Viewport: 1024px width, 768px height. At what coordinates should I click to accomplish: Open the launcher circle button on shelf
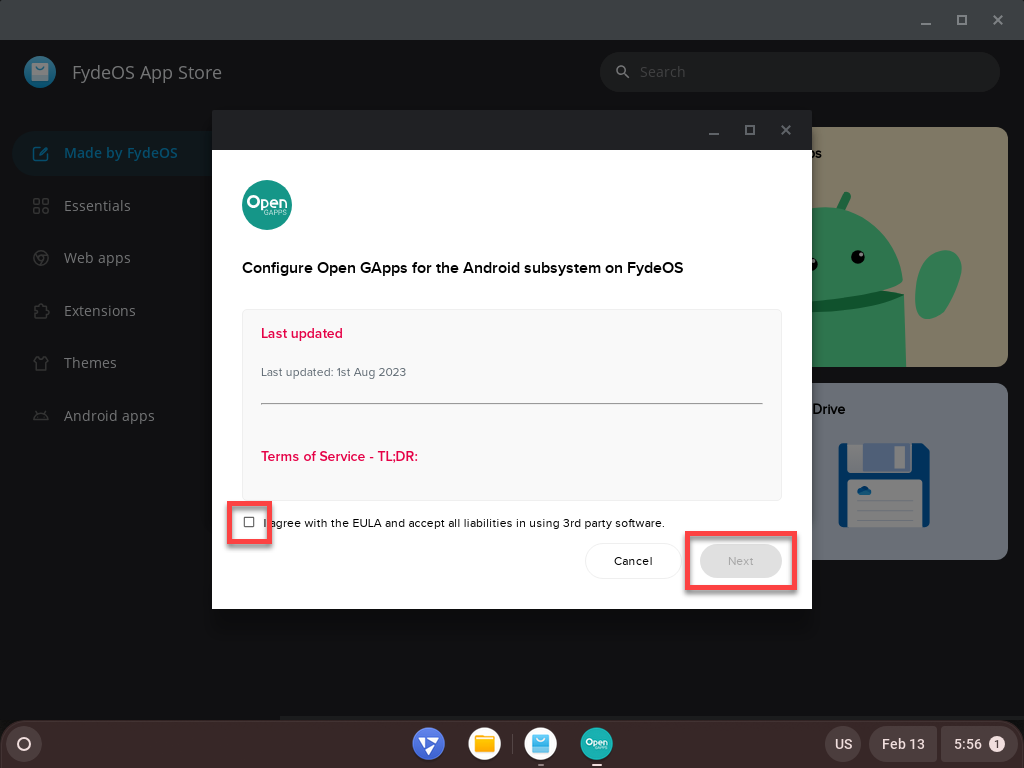pyautogui.click(x=24, y=744)
